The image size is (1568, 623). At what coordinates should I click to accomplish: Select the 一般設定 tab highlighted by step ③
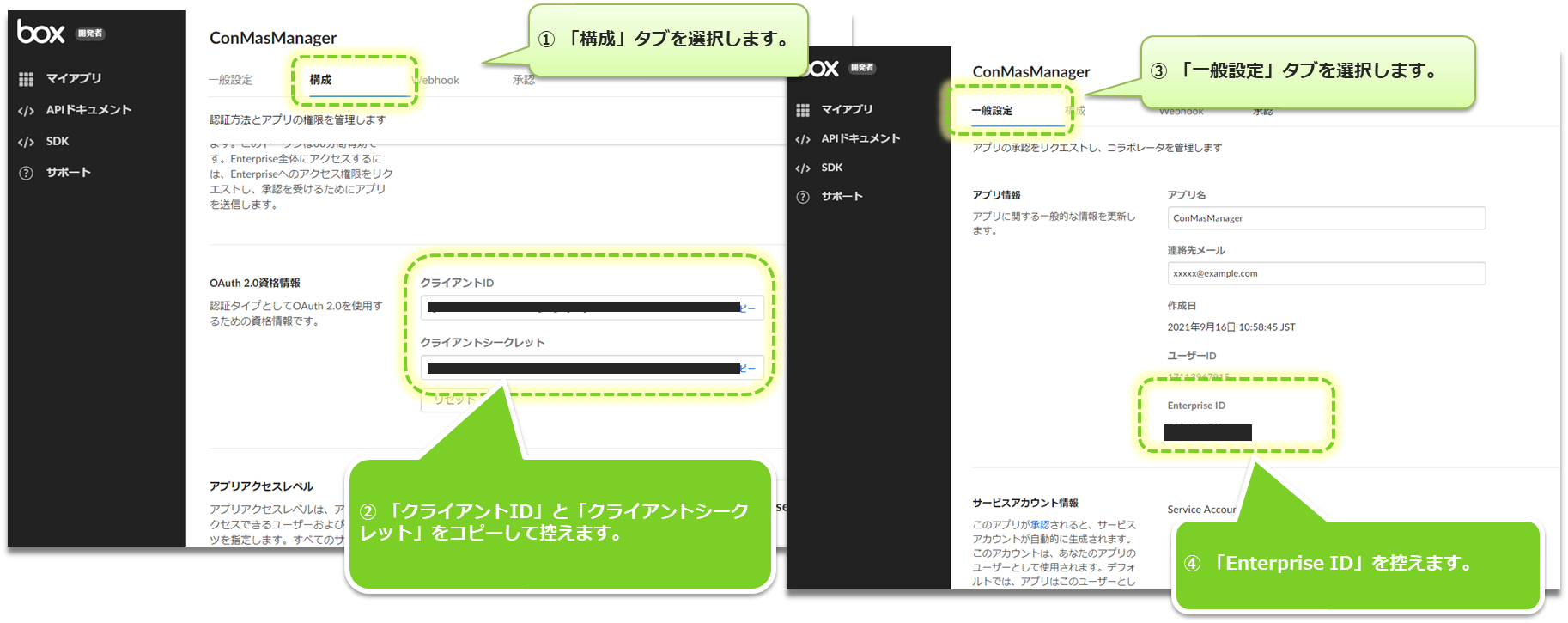coord(992,111)
